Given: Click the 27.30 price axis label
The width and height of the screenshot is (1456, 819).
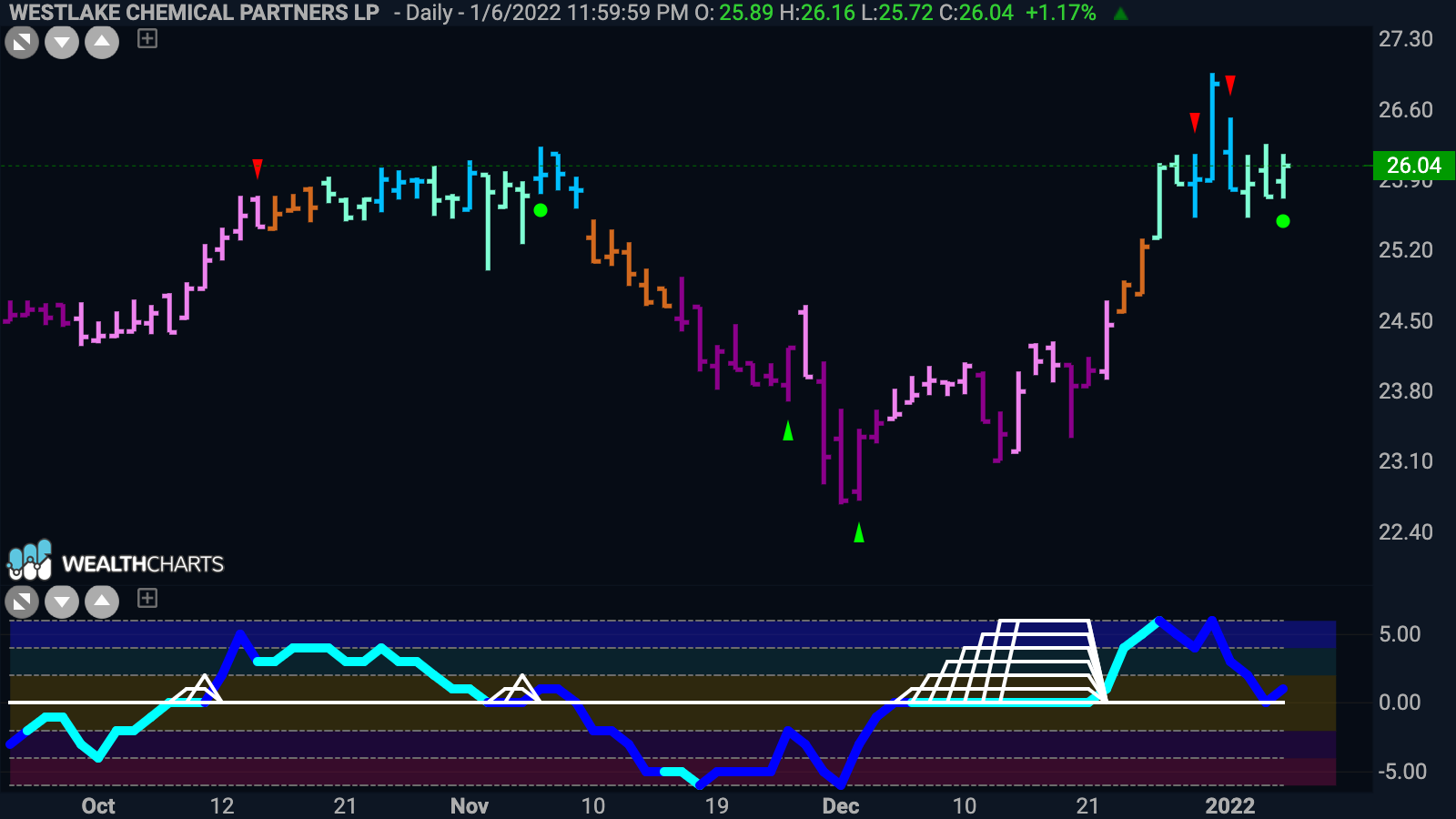Looking at the screenshot, I should [1406, 39].
